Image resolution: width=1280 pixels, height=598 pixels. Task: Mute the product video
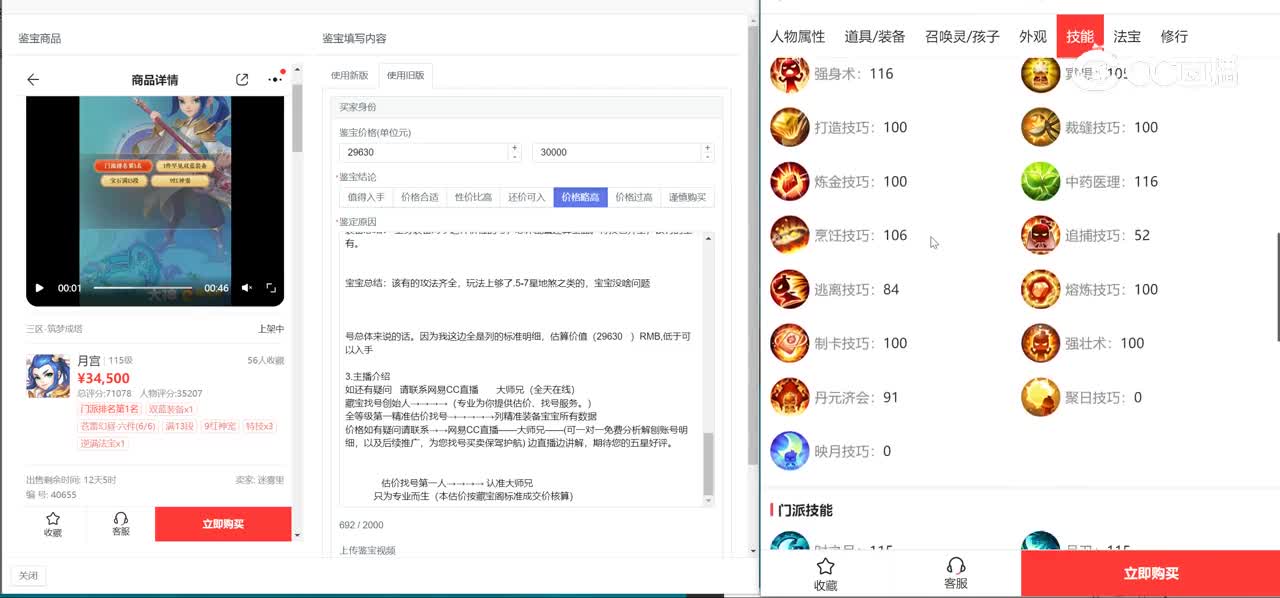[246, 288]
